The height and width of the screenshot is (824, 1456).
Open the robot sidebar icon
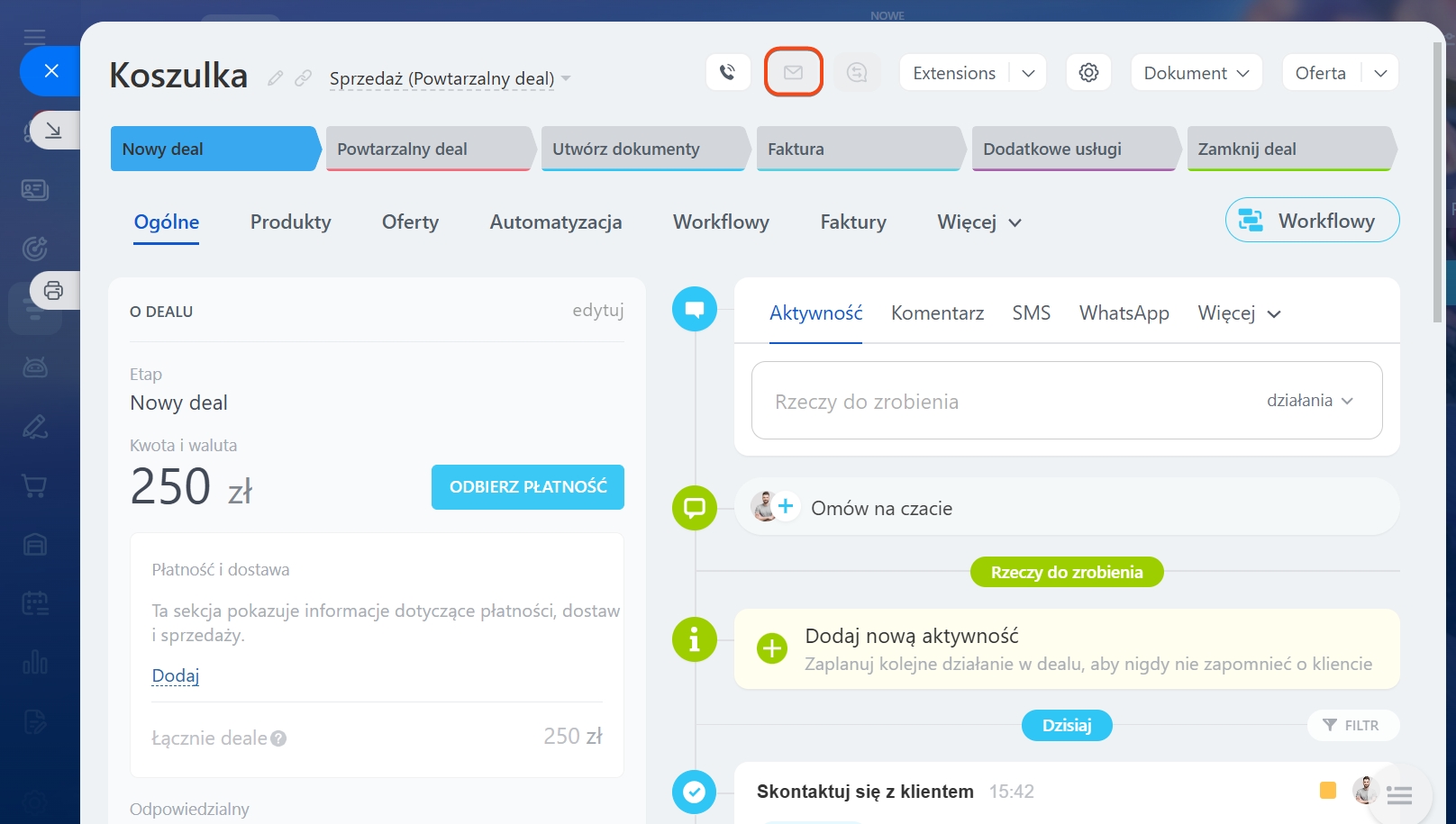click(x=35, y=367)
